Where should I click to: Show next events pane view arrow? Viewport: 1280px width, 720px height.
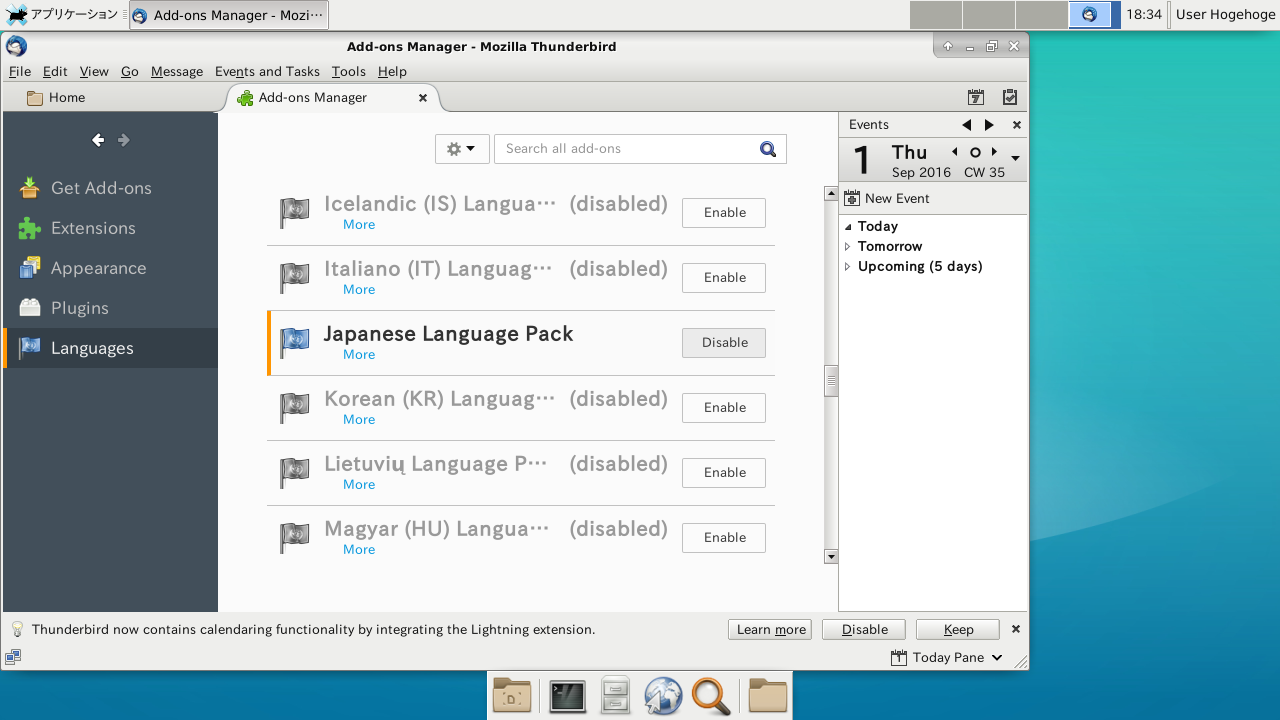(x=990, y=125)
